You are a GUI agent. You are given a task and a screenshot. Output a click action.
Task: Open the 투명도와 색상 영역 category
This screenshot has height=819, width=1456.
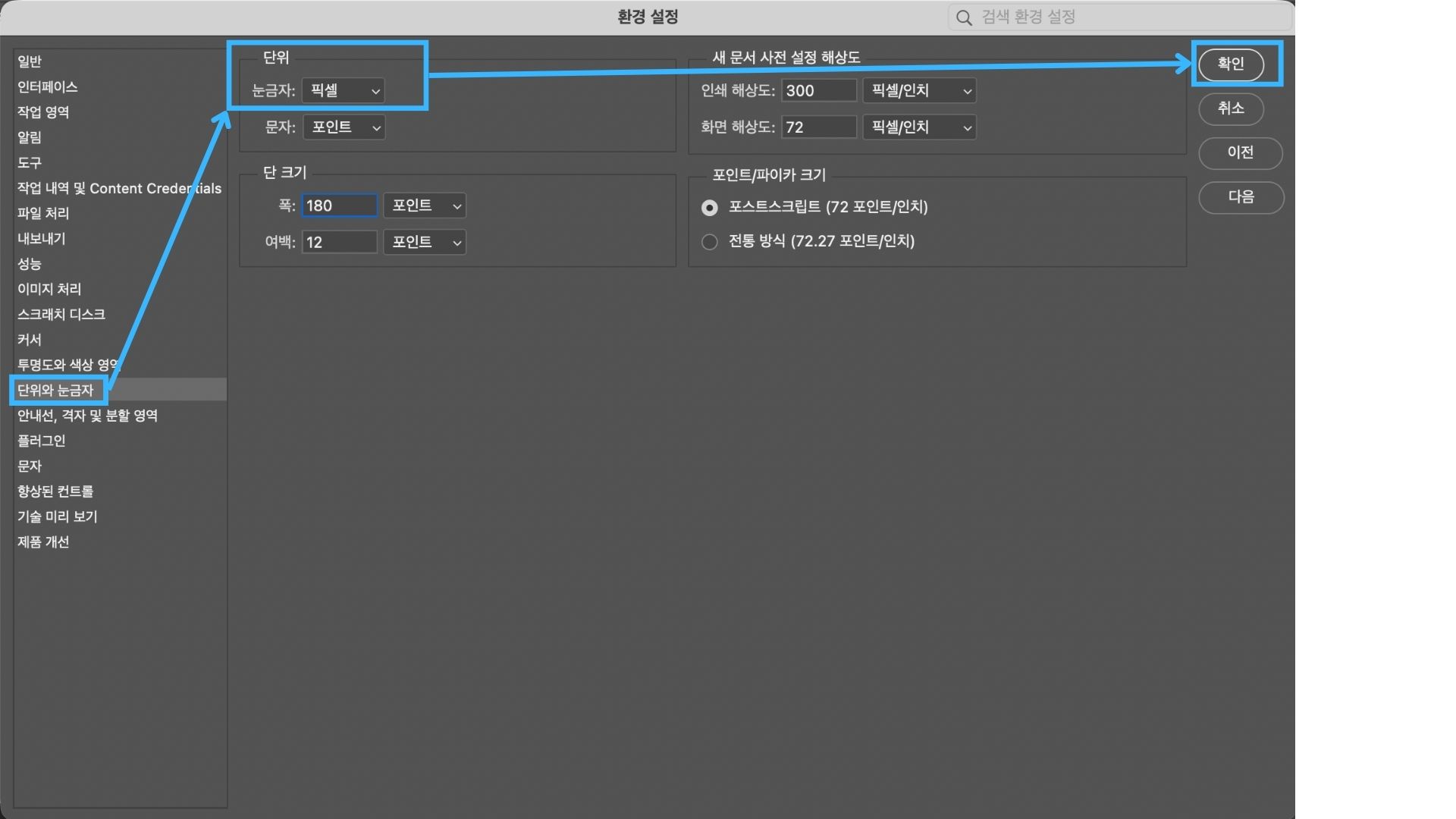coord(120,365)
